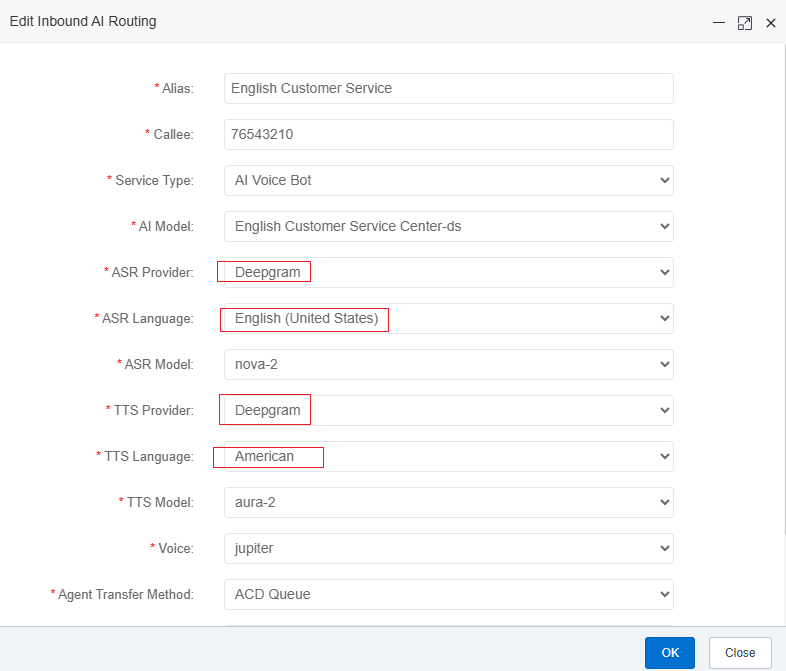Open the AI Model dropdown
Screen dimensions: 786x671
(x=449, y=227)
